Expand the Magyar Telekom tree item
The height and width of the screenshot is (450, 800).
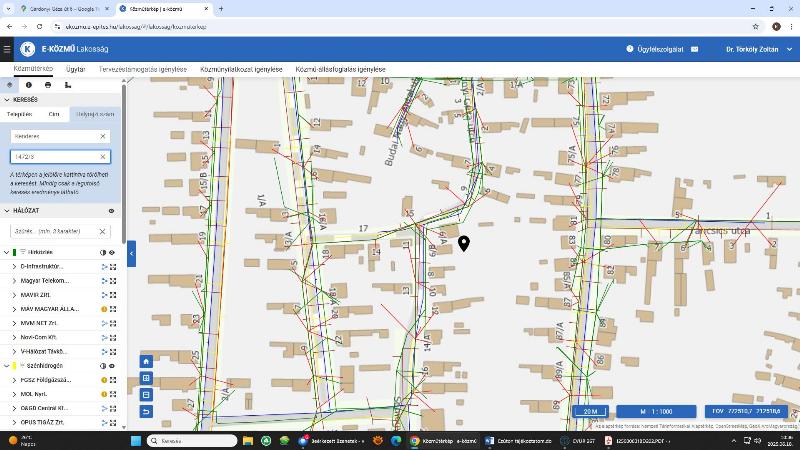click(x=15, y=281)
